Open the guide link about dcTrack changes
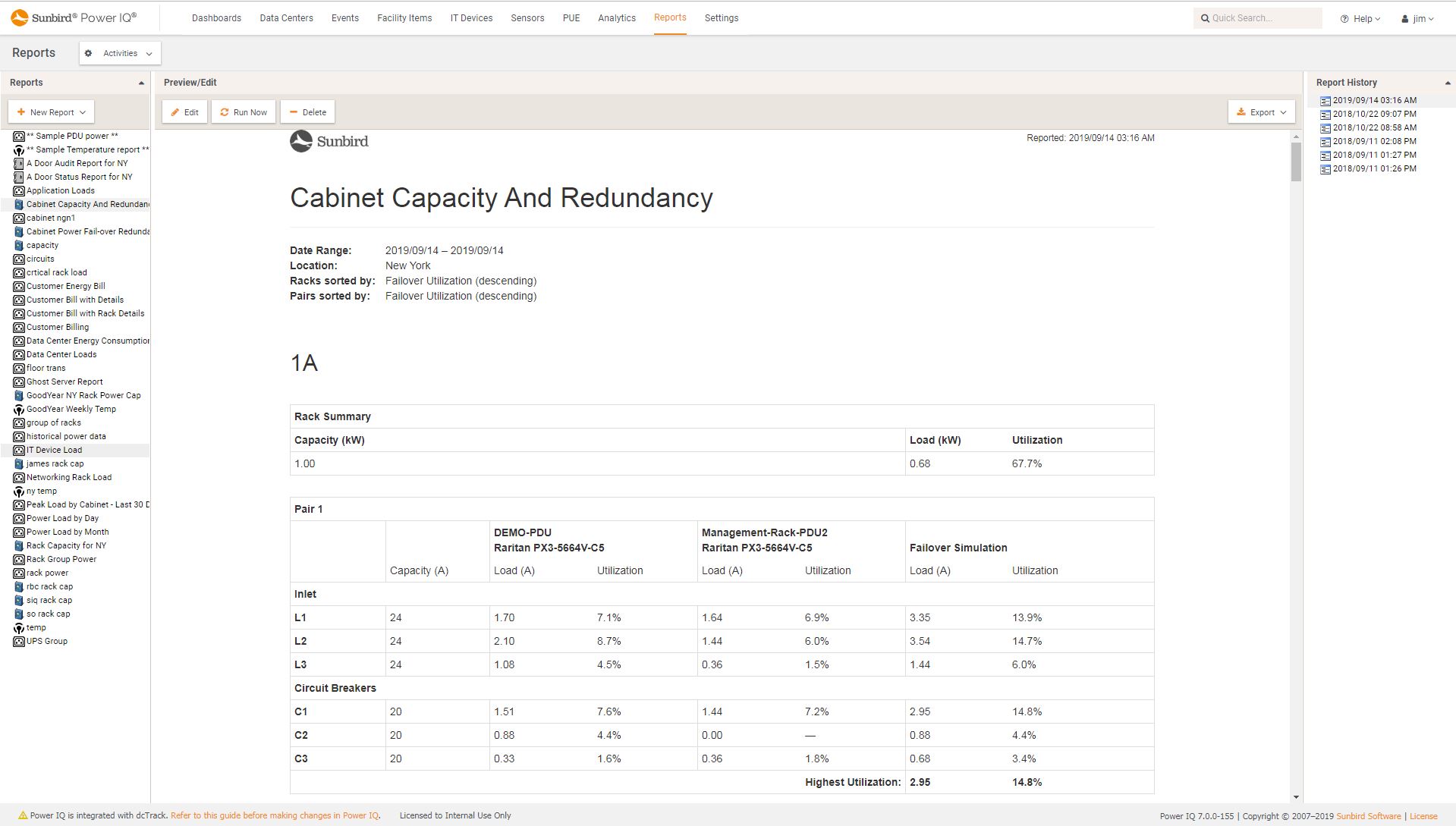1456x826 pixels. (x=275, y=815)
